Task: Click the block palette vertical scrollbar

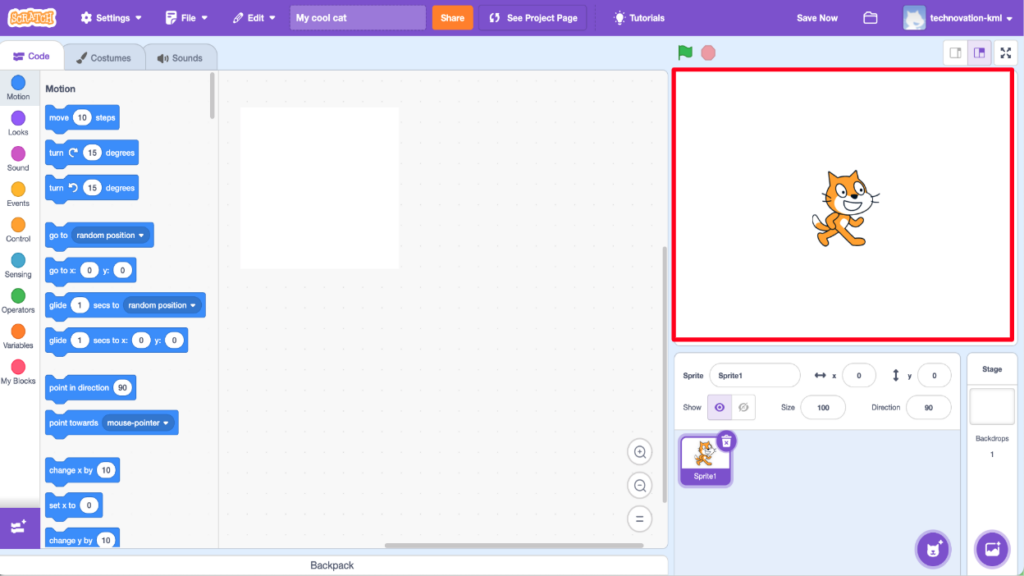Action: point(212,95)
